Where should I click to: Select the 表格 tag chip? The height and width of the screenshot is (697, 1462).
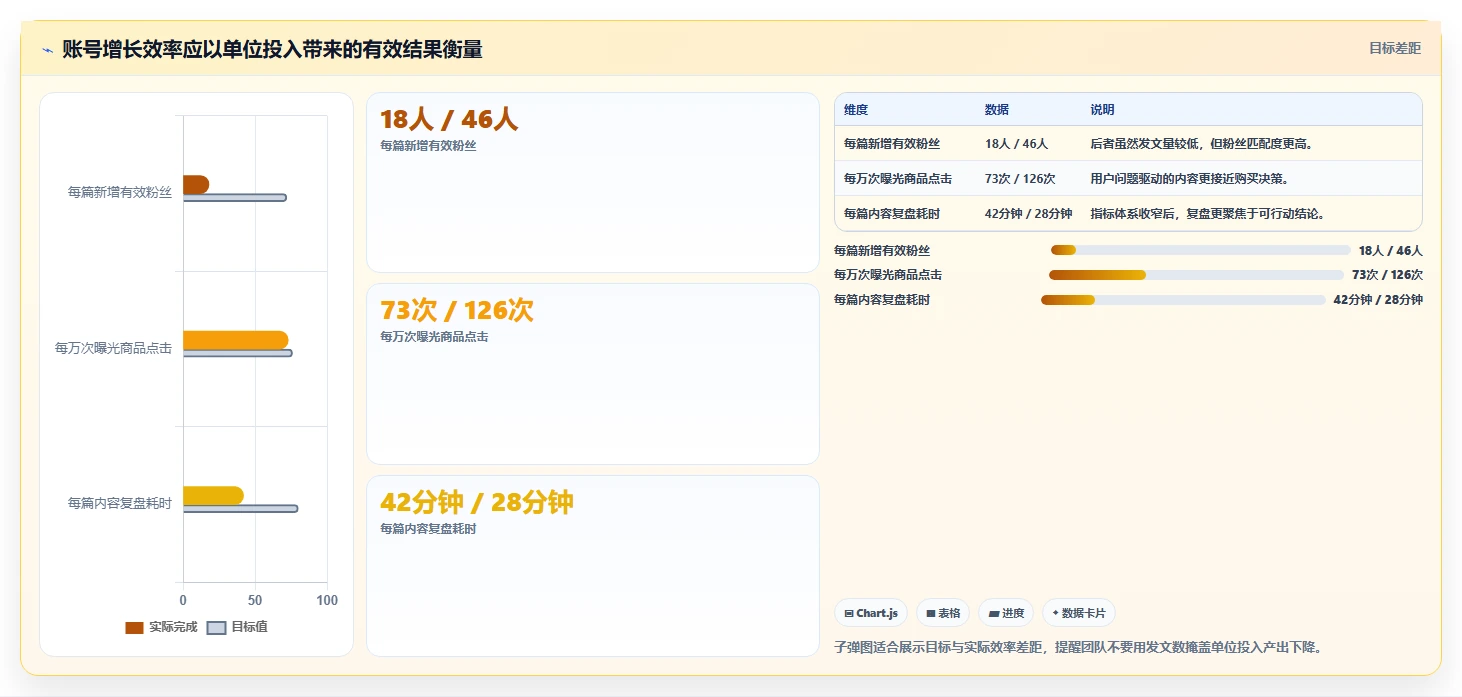943,613
